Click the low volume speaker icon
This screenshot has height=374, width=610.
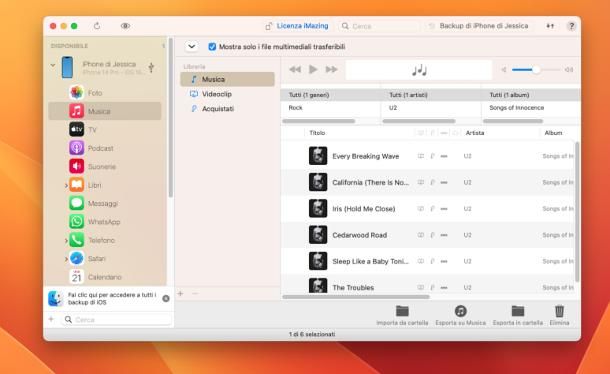503,70
